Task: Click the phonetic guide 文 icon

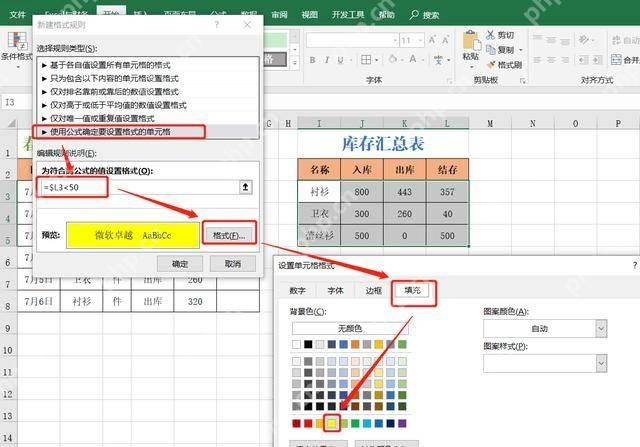Action: (438, 60)
